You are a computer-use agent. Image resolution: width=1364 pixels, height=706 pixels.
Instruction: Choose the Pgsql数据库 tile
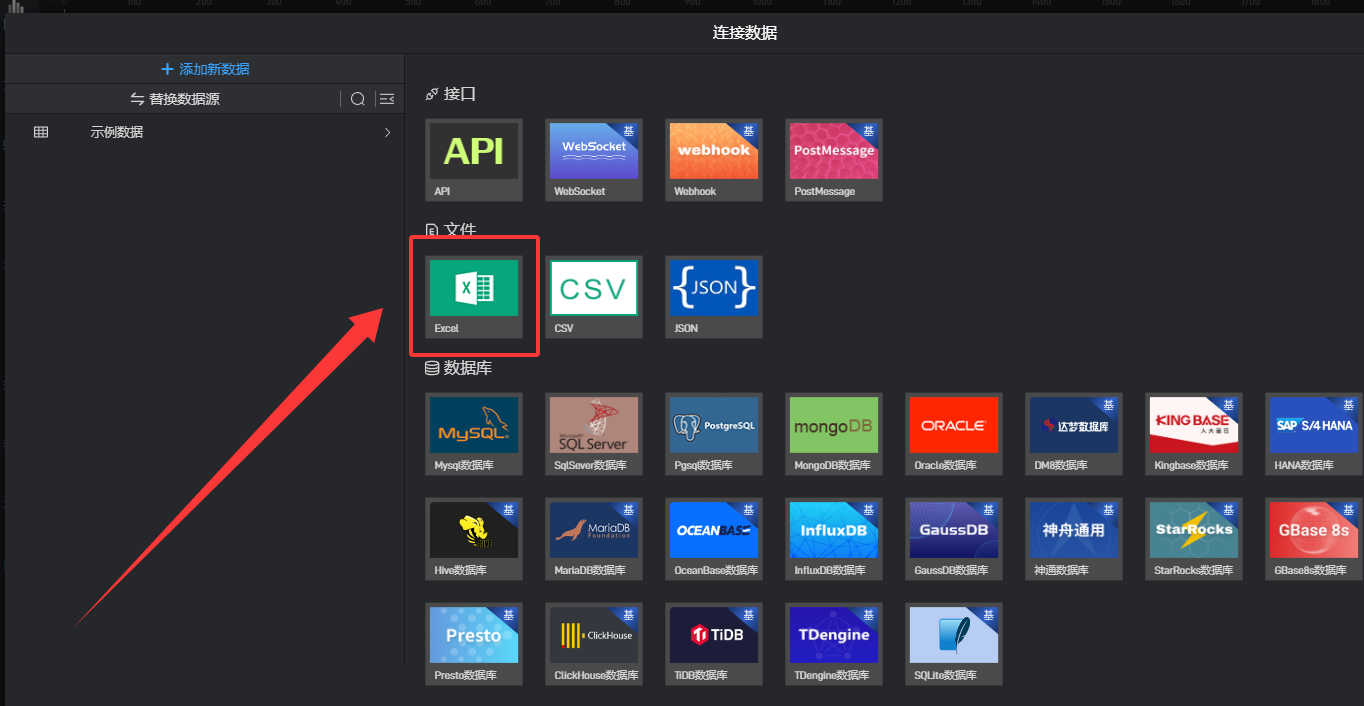pyautogui.click(x=714, y=434)
